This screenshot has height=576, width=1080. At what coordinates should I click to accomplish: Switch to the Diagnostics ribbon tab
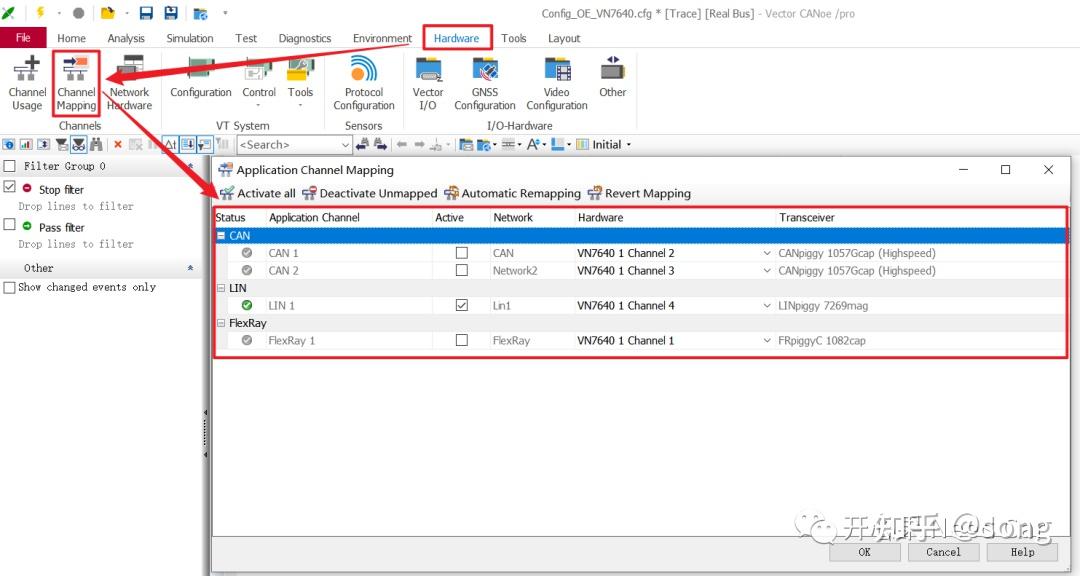(304, 39)
